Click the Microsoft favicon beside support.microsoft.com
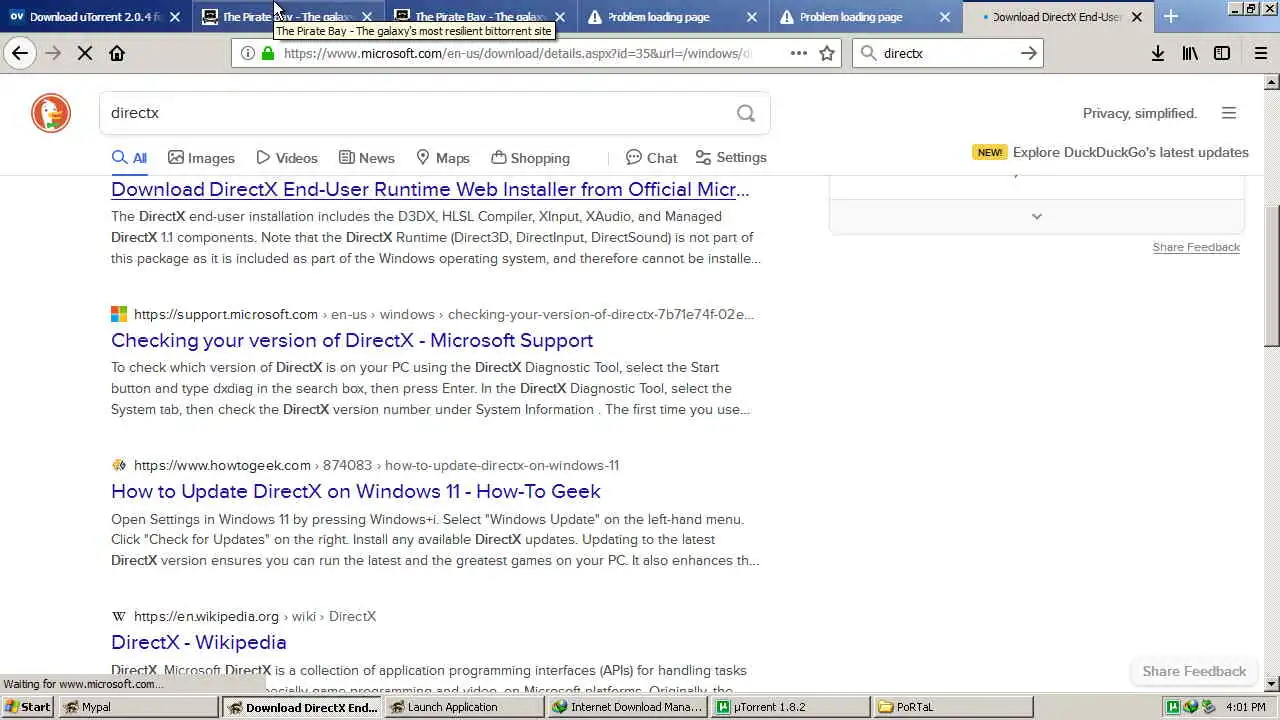The width and height of the screenshot is (1280, 720). click(x=119, y=314)
